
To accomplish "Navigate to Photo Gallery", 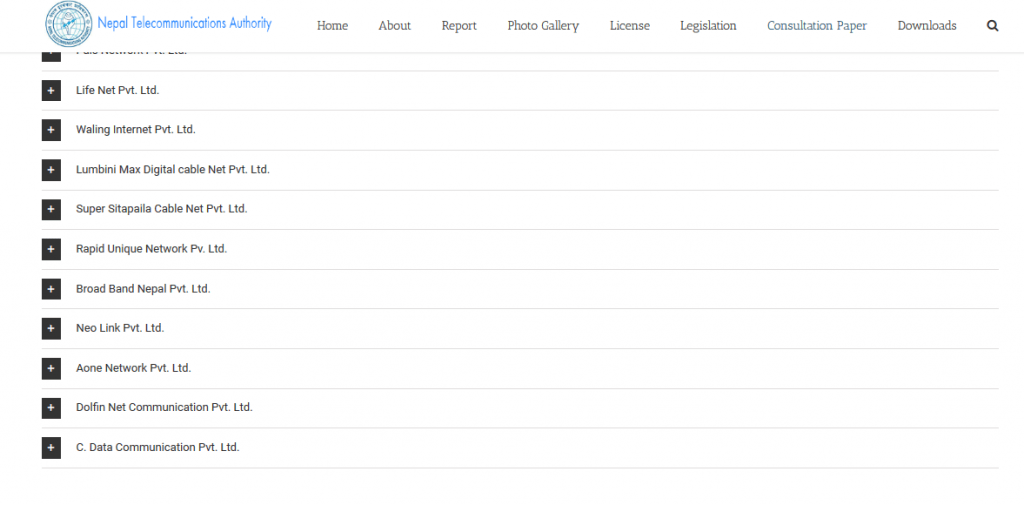I will click(543, 26).
